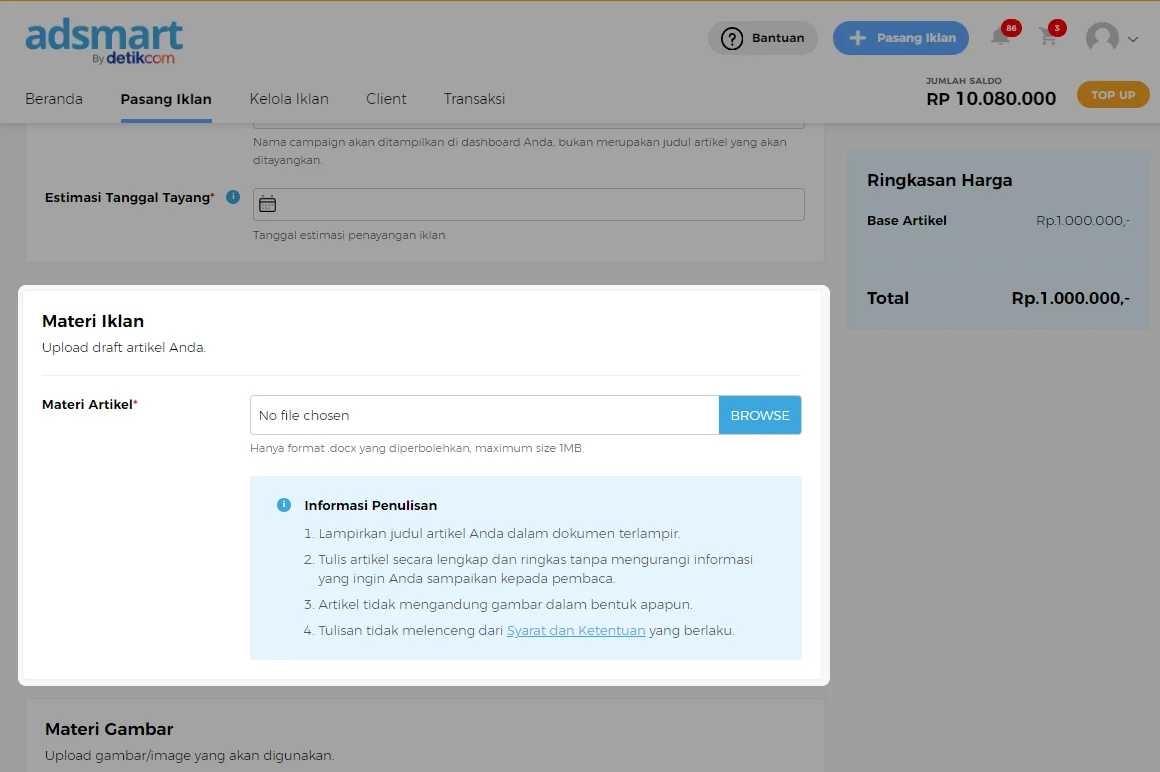Navigate to the Transaksi tab
This screenshot has width=1160, height=772.
point(474,99)
